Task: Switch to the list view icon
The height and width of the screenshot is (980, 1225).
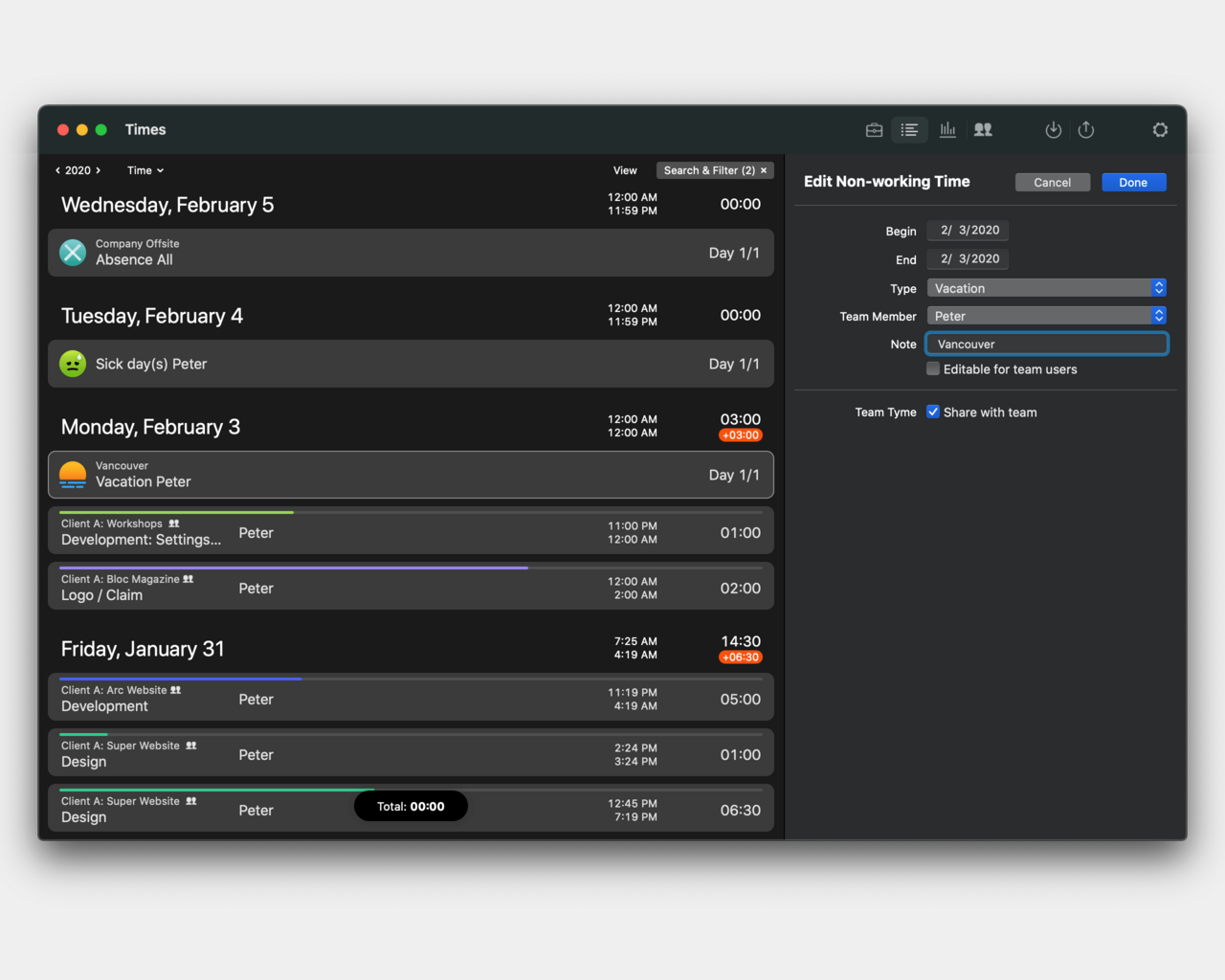Action: [909, 130]
